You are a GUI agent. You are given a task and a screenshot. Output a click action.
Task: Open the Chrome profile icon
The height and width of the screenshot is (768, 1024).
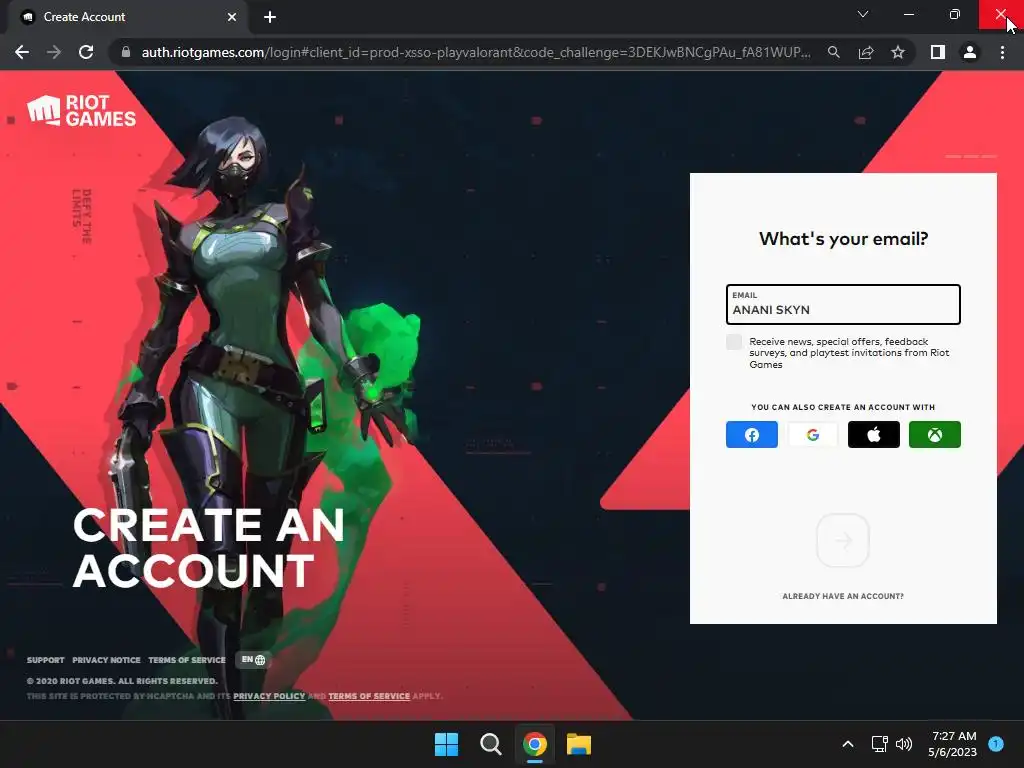click(x=970, y=52)
